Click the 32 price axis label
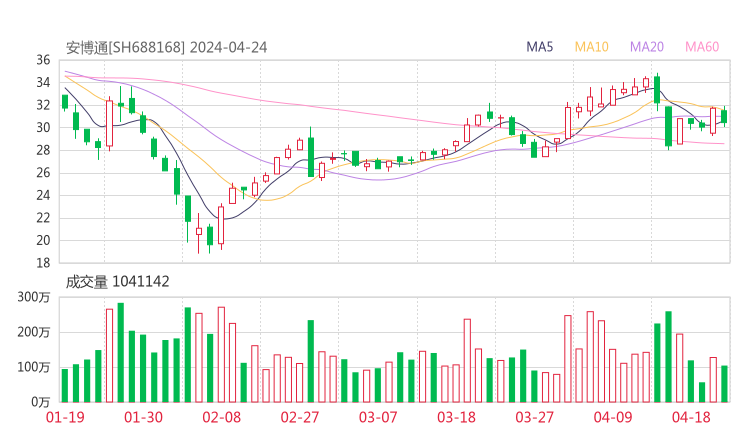The image size is (740, 440). (43, 105)
